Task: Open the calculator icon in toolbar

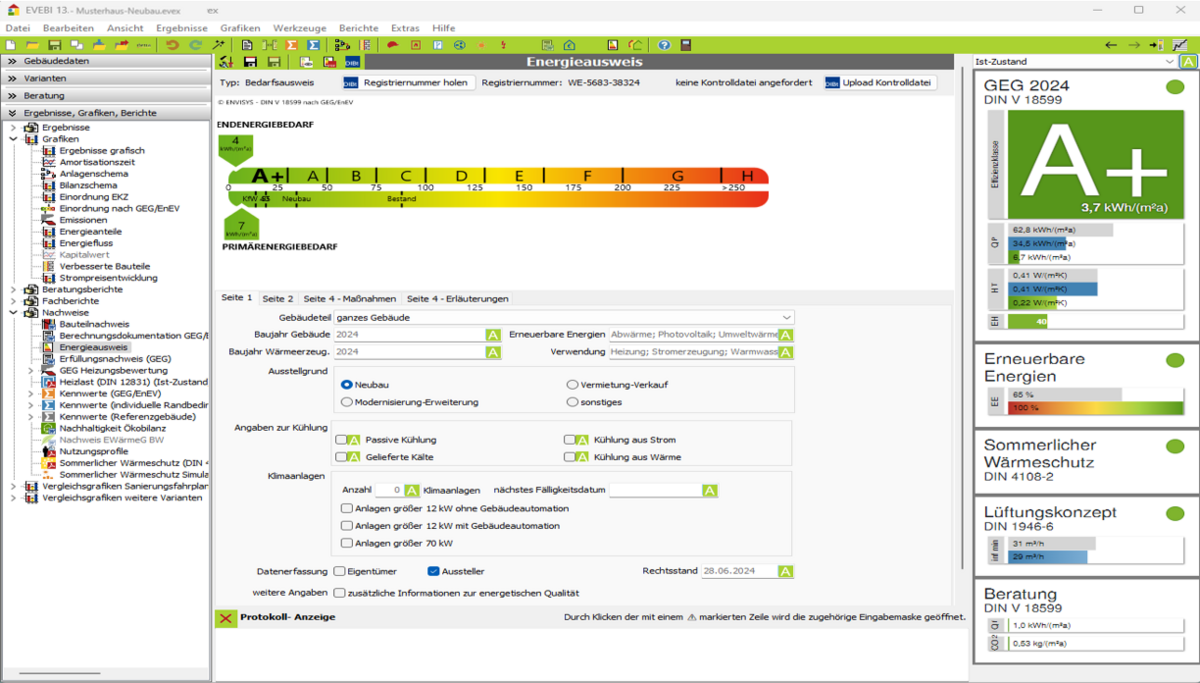Action: click(685, 45)
